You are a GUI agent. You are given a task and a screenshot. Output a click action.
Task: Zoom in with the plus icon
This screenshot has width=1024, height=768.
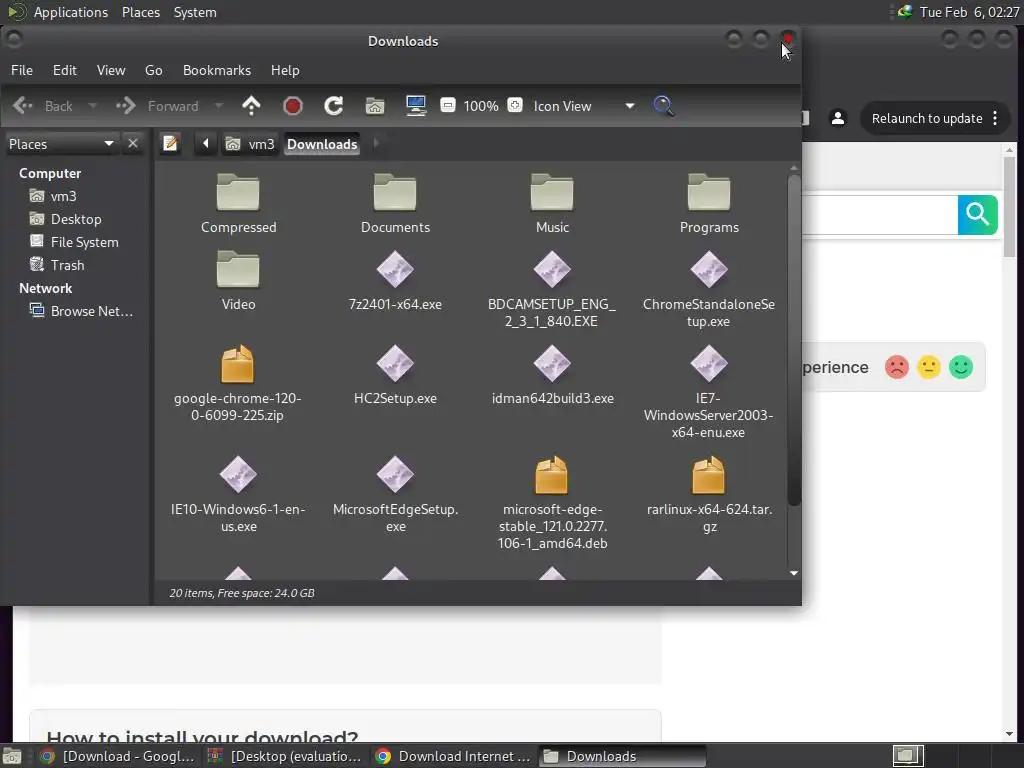[515, 105]
